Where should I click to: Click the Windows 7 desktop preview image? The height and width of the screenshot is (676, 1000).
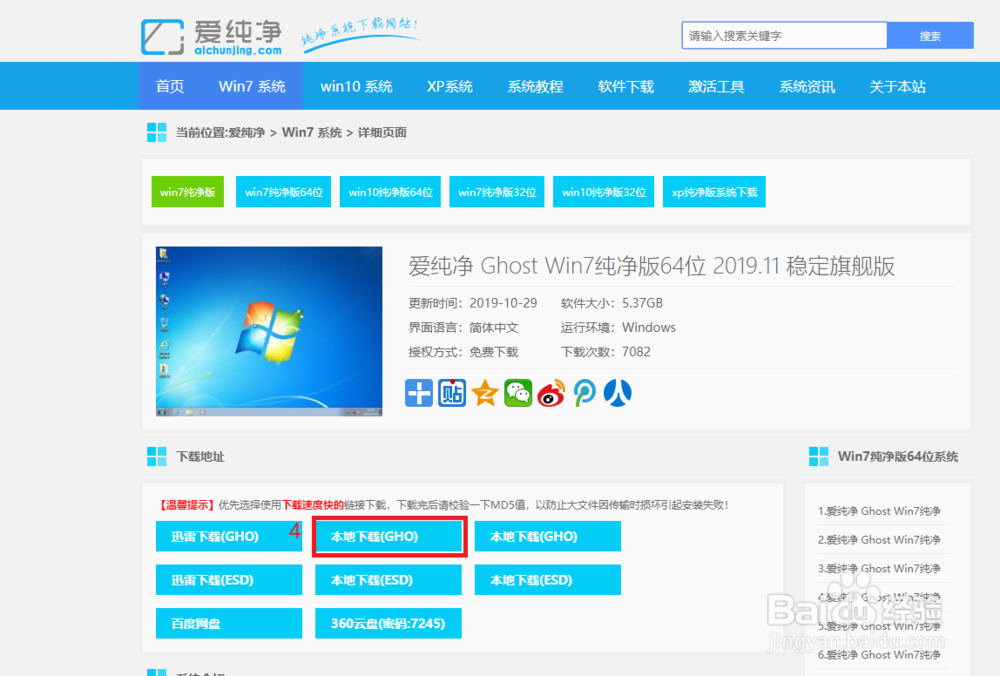tap(269, 332)
